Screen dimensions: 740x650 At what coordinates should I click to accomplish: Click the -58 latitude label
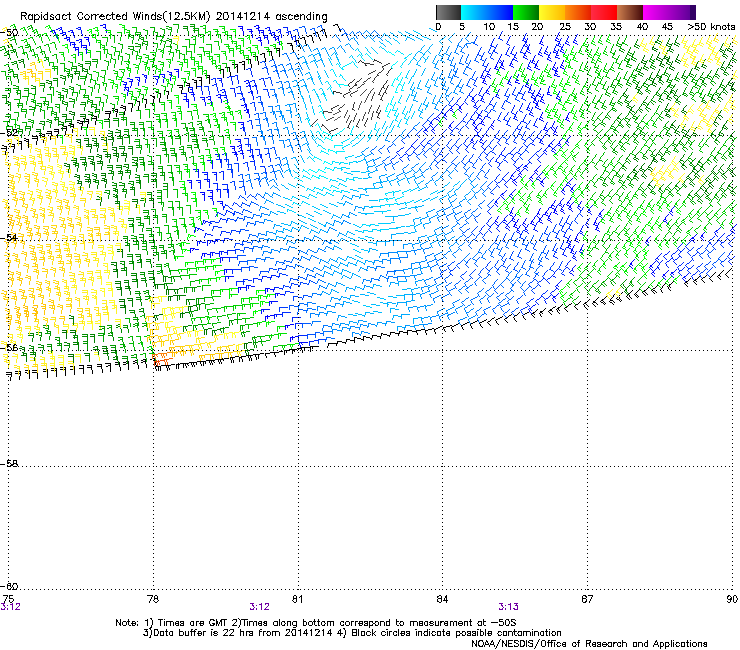[x=10, y=464]
